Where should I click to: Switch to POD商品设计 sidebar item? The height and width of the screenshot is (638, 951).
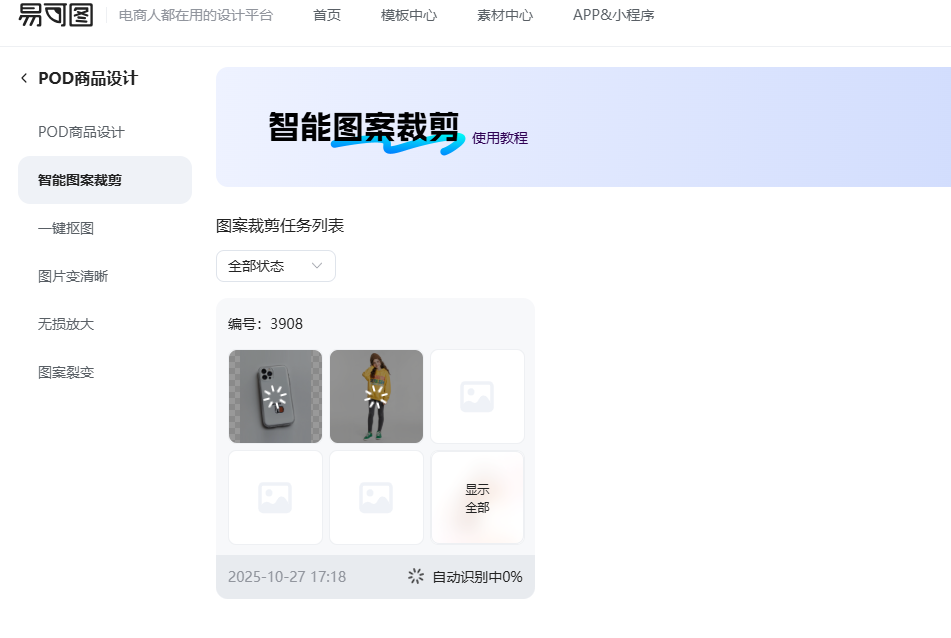75,131
